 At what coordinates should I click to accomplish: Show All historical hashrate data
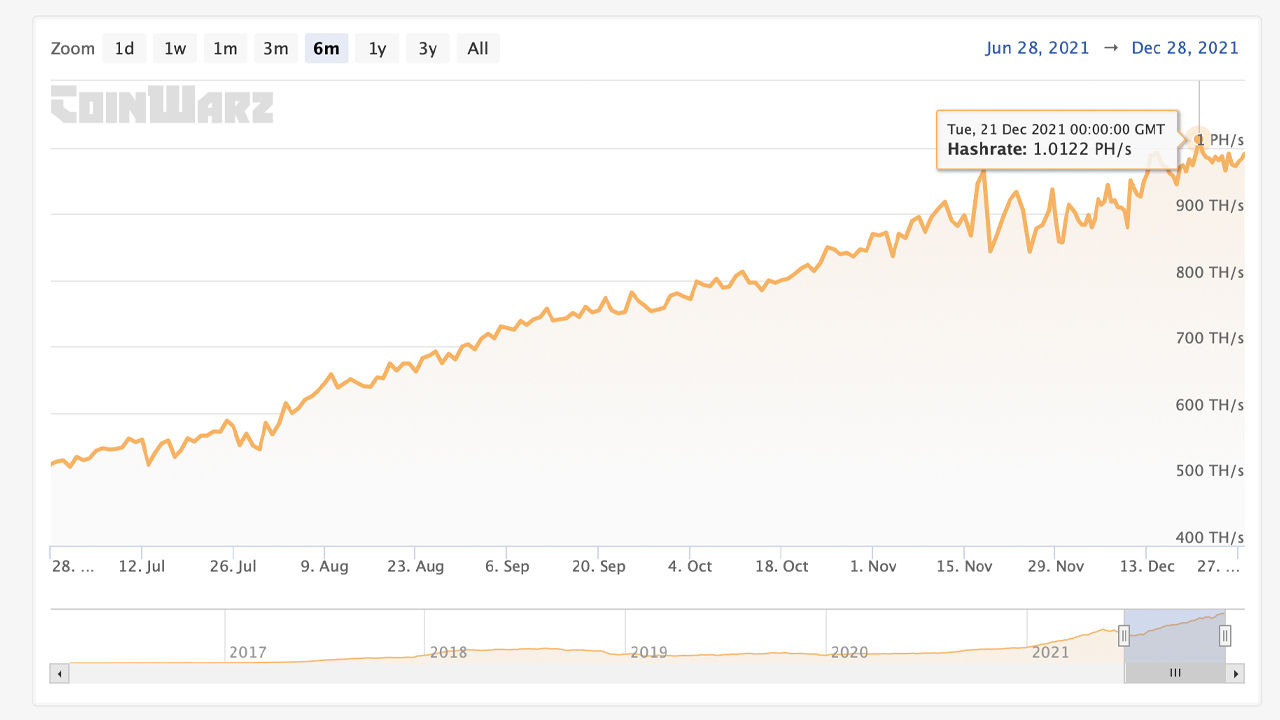pyautogui.click(x=478, y=47)
